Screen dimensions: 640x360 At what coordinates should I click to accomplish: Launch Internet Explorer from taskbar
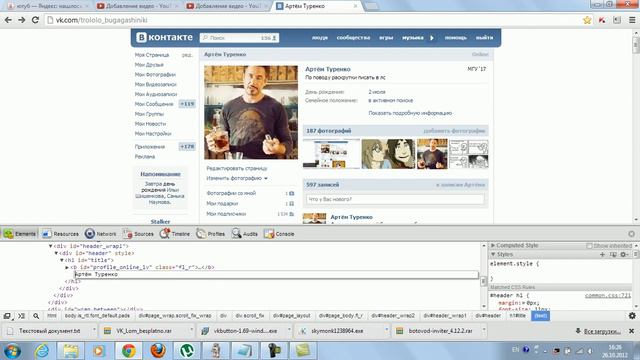click(x=42, y=351)
